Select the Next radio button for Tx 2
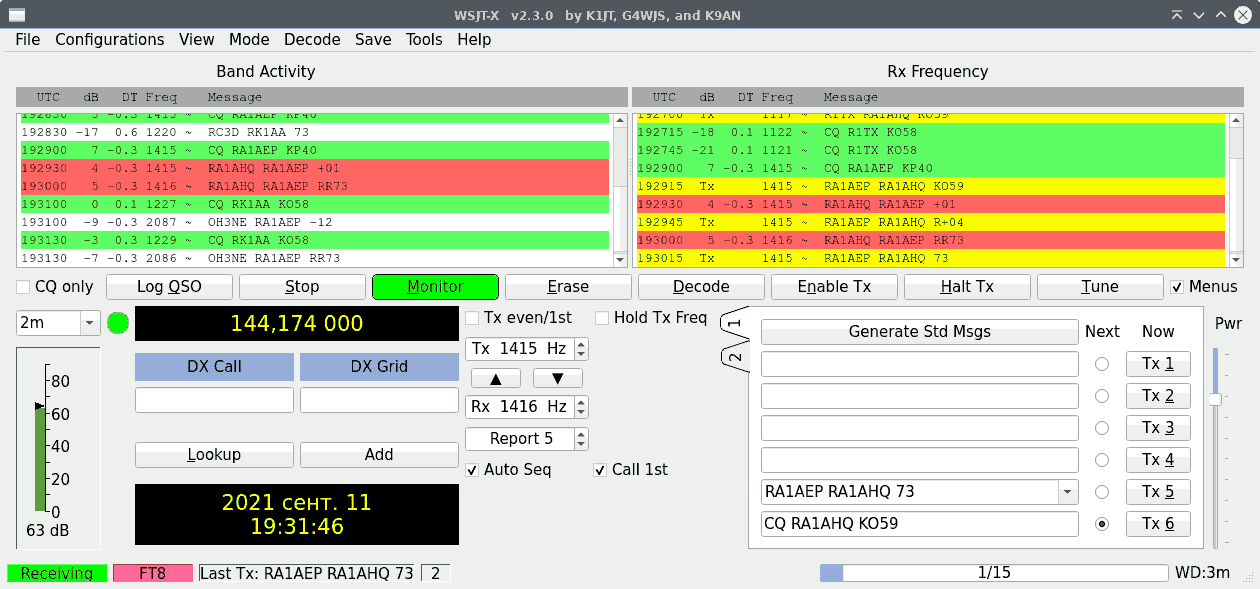The height and width of the screenshot is (589, 1260). coord(1102,396)
